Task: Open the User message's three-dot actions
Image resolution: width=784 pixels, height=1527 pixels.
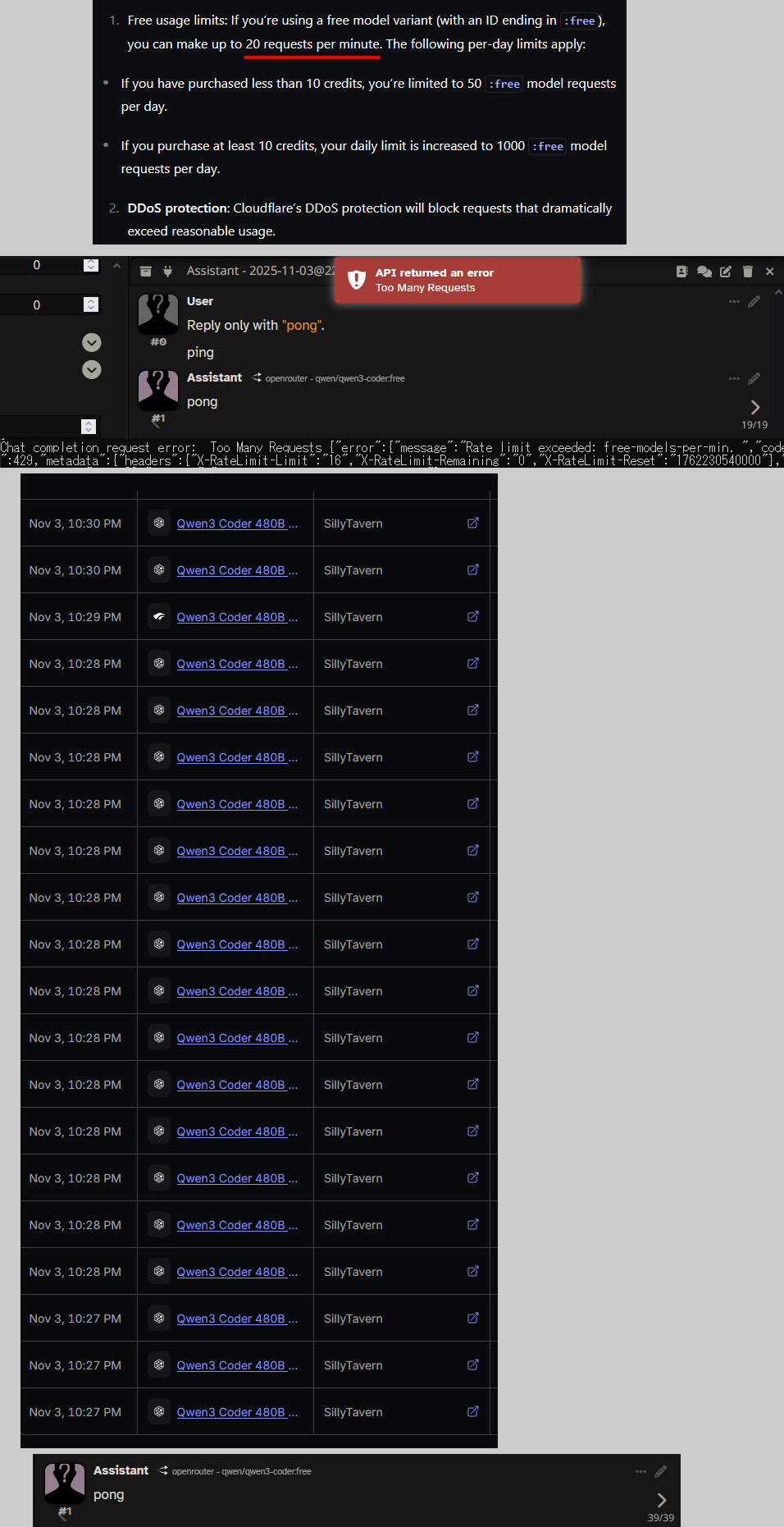Action: pyautogui.click(x=734, y=301)
